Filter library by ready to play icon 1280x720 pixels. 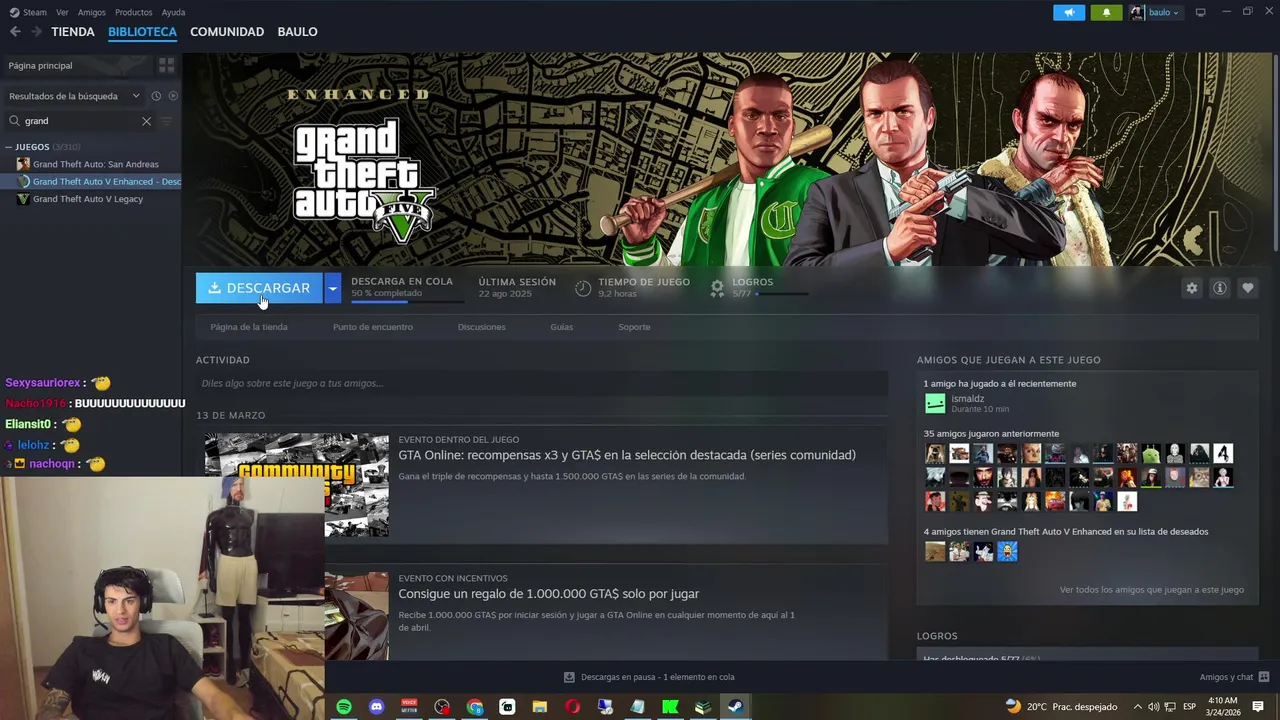173,96
